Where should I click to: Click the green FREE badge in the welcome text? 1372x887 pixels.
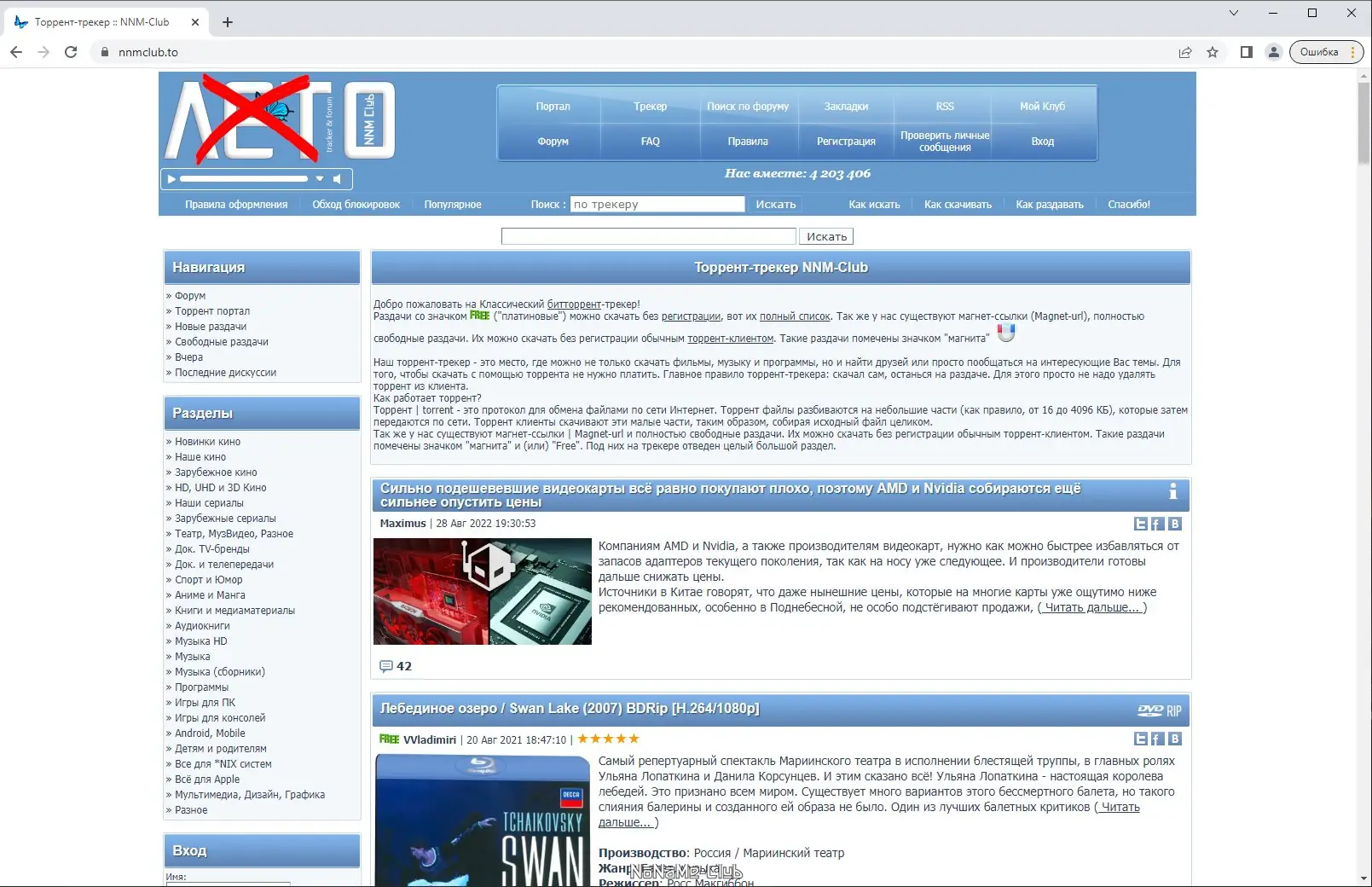[480, 316]
